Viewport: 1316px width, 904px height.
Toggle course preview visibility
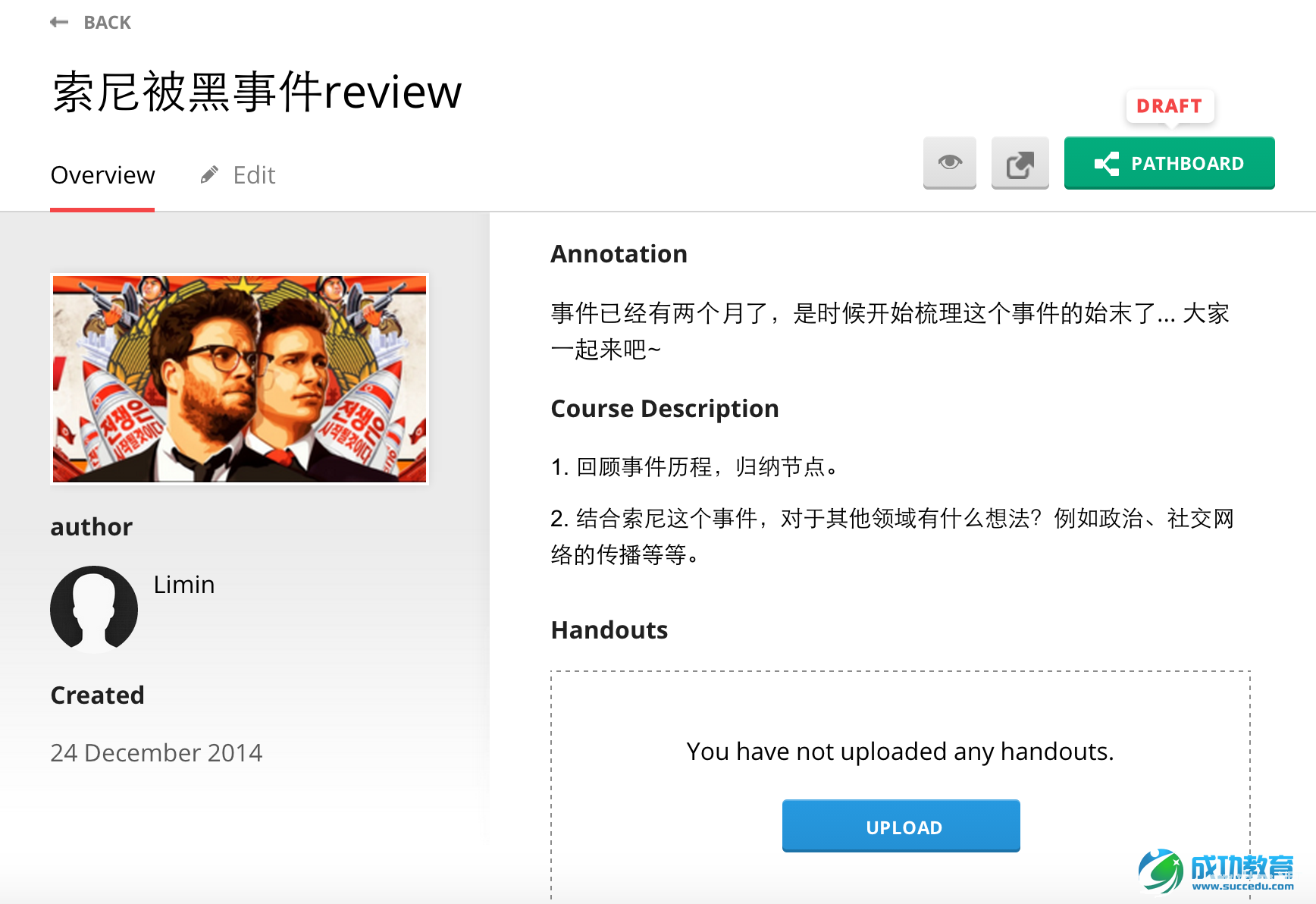(x=949, y=162)
